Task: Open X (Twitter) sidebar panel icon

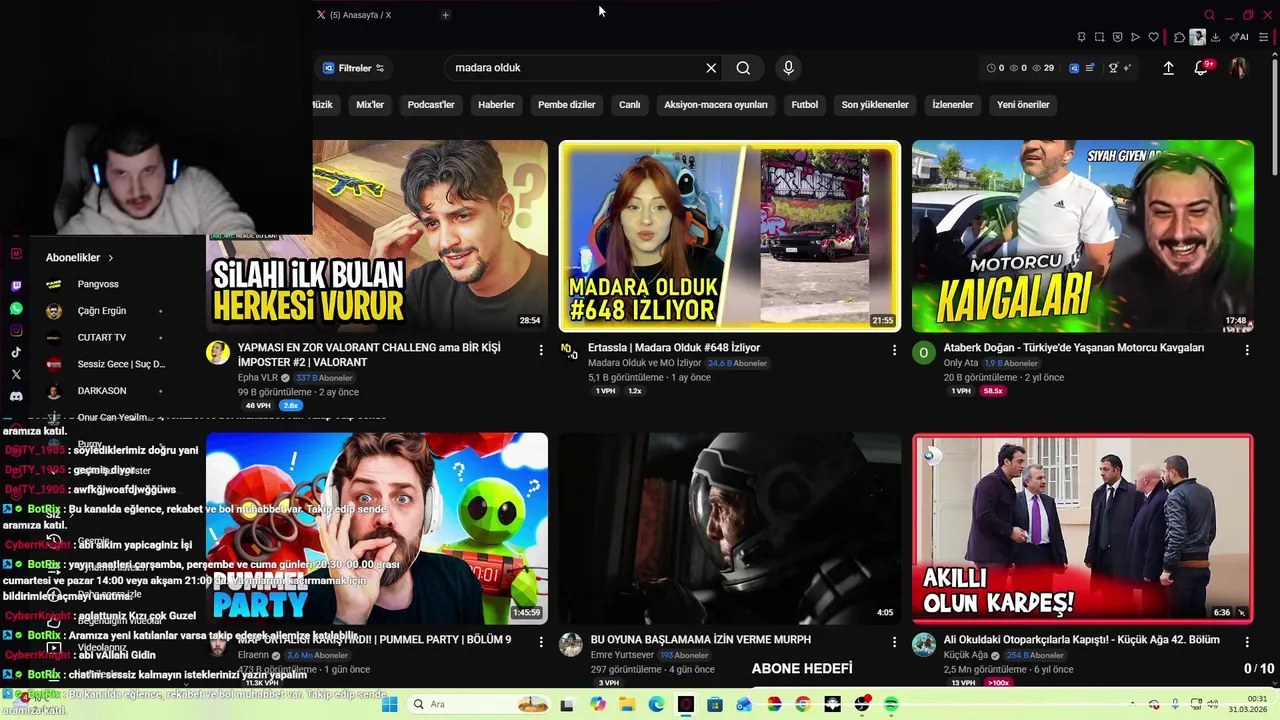Action: coord(16,374)
